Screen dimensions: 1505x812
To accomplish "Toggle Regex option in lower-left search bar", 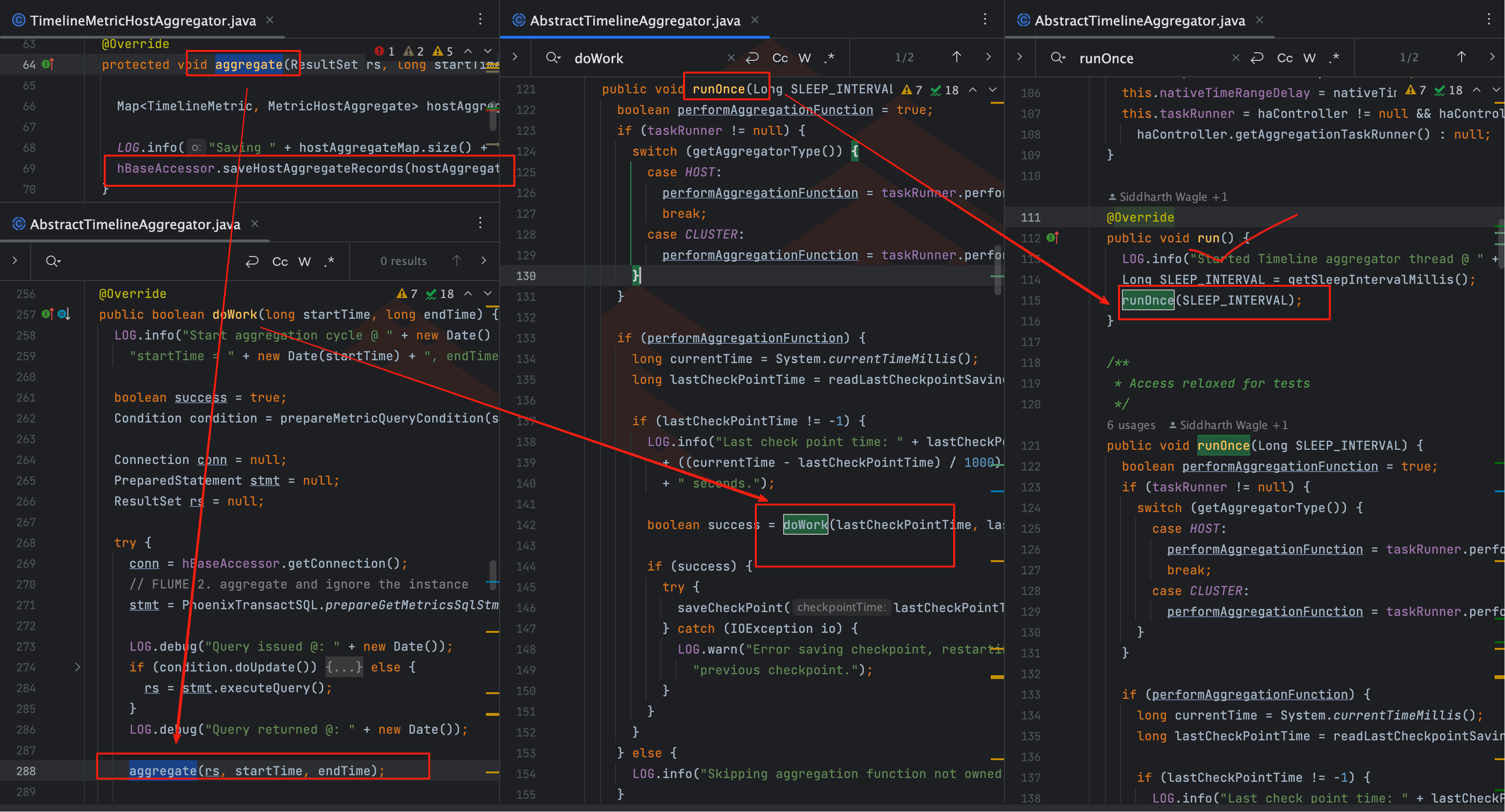I will click(x=329, y=261).
